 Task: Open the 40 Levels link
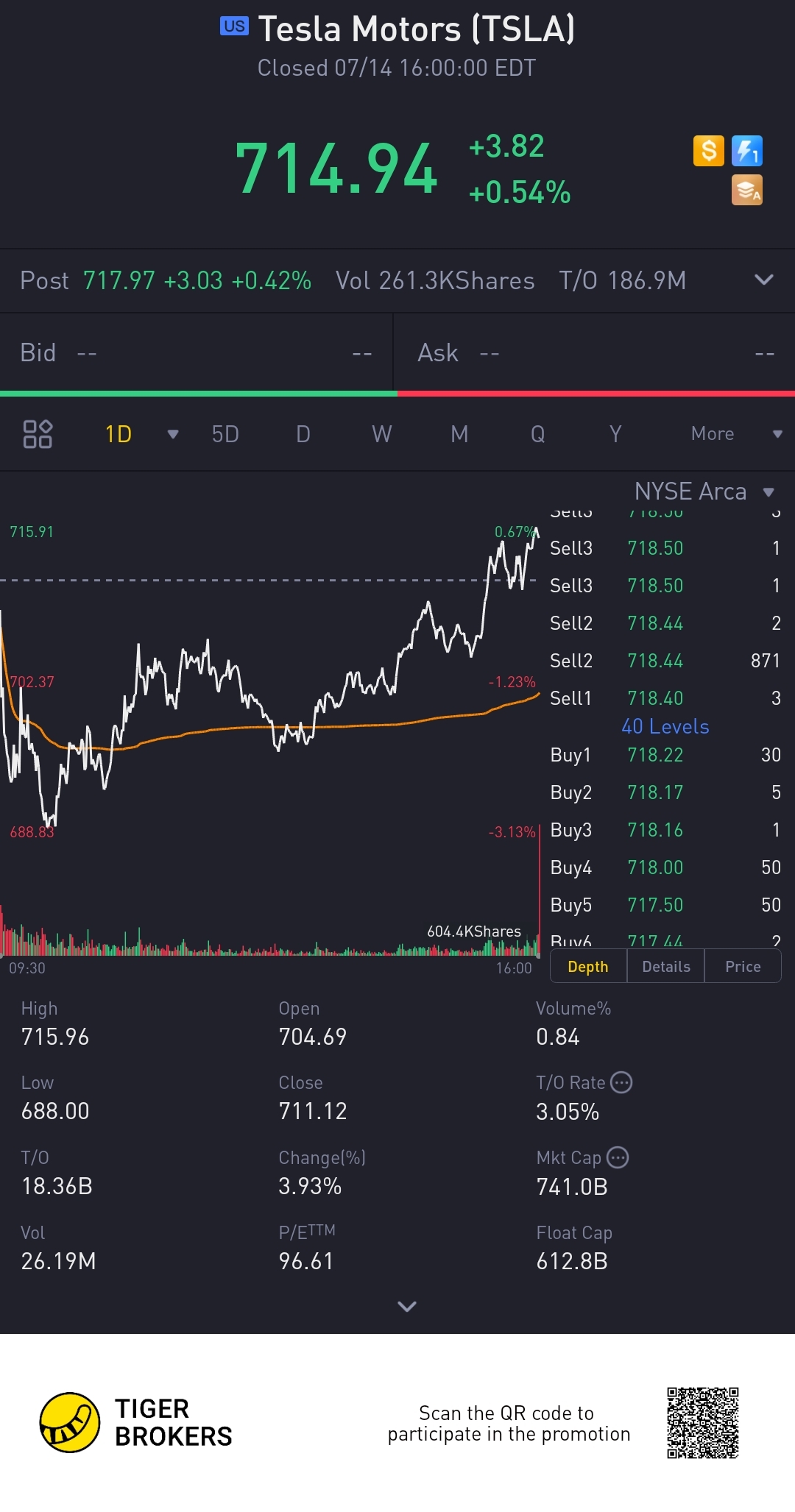pyautogui.click(x=665, y=726)
